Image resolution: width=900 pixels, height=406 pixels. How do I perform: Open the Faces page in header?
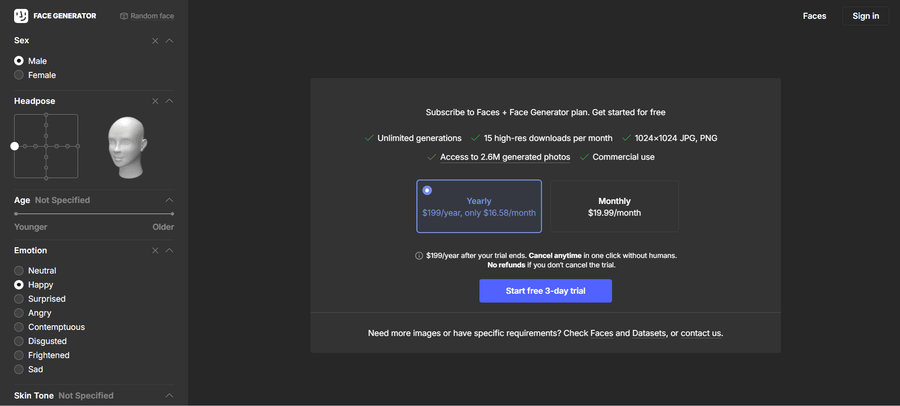point(814,16)
